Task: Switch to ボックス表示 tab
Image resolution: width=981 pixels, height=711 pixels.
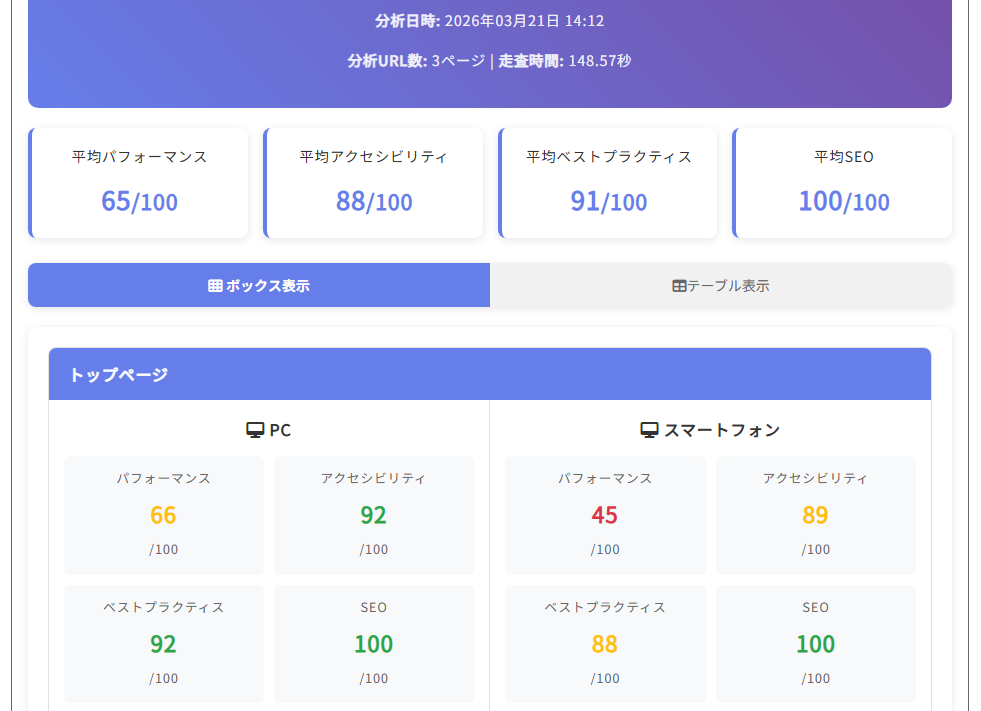Action: 259,285
